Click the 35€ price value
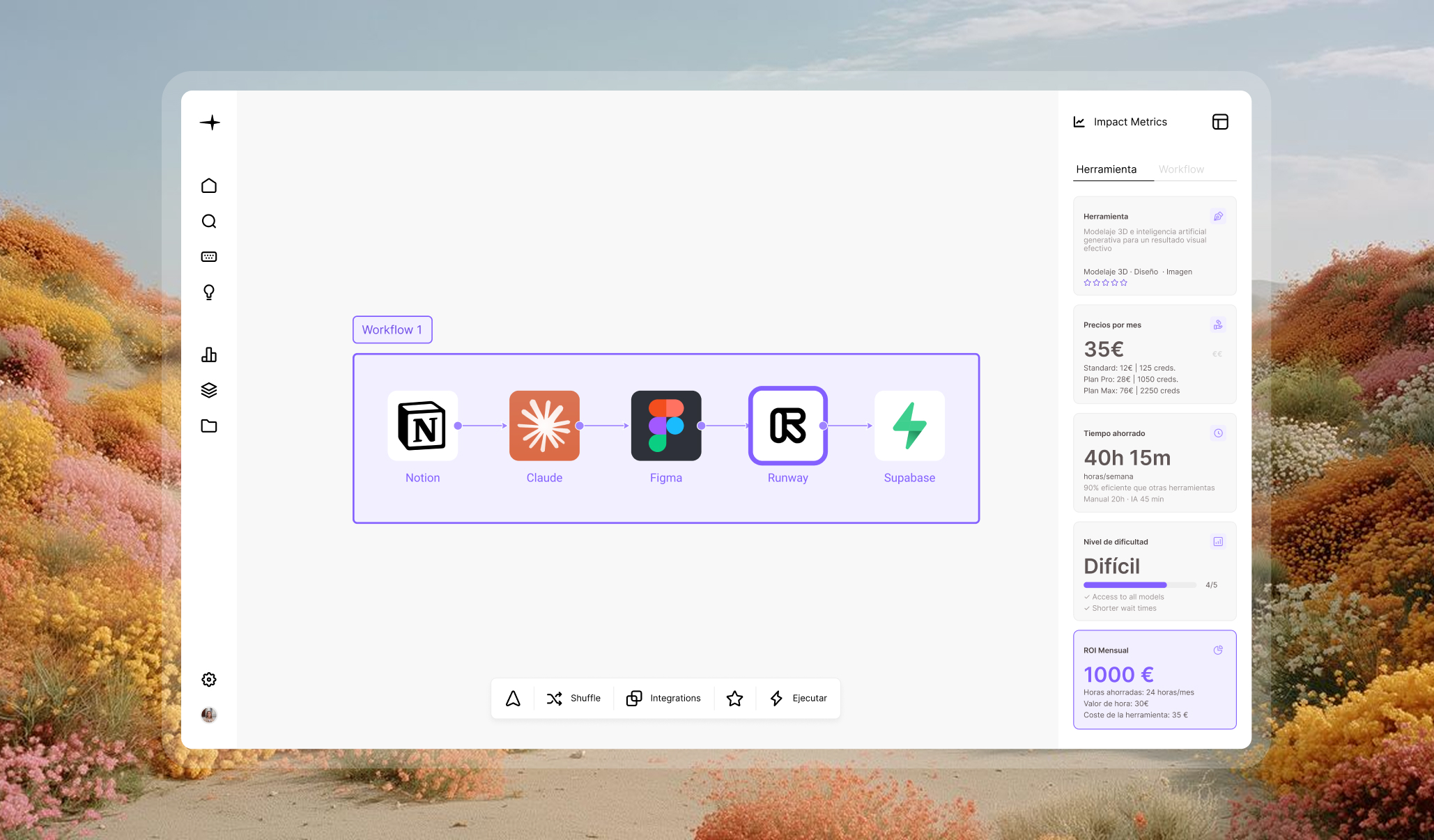1434x840 pixels. 1104,349
